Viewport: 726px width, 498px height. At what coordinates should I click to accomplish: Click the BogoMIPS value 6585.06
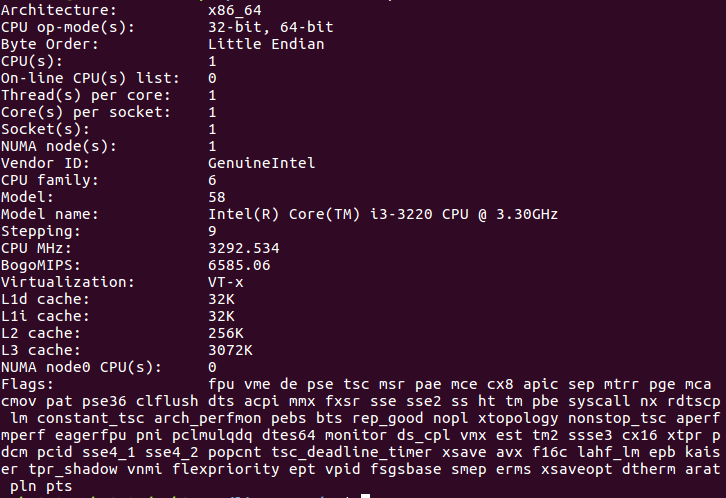239,266
